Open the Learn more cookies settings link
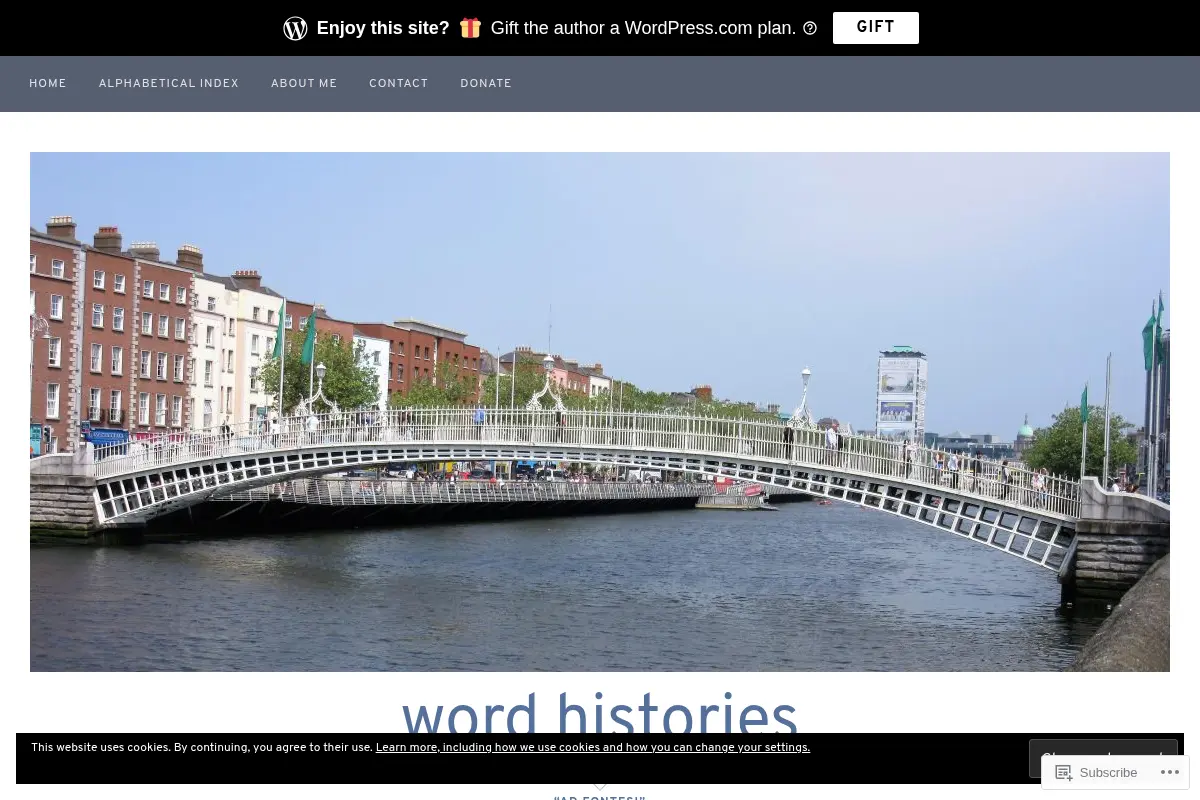The height and width of the screenshot is (800, 1200). tap(593, 748)
